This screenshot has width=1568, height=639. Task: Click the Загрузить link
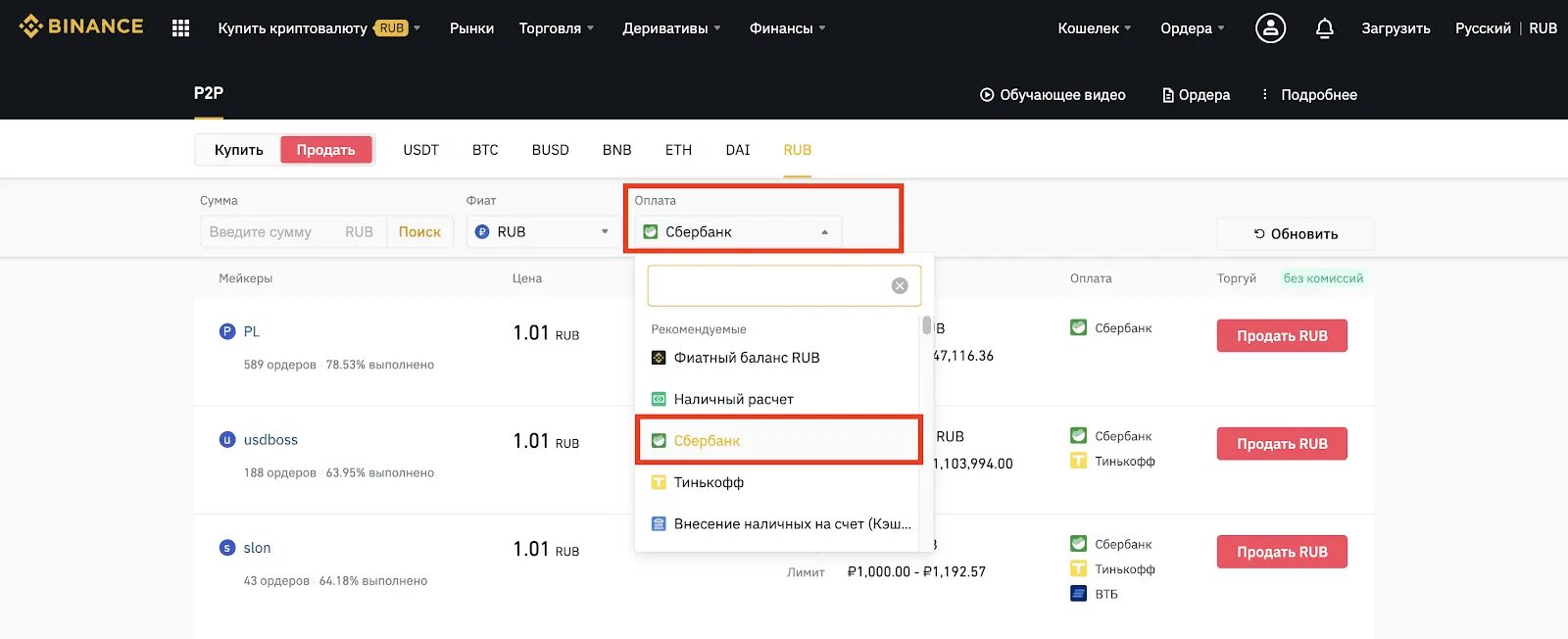(x=1396, y=28)
